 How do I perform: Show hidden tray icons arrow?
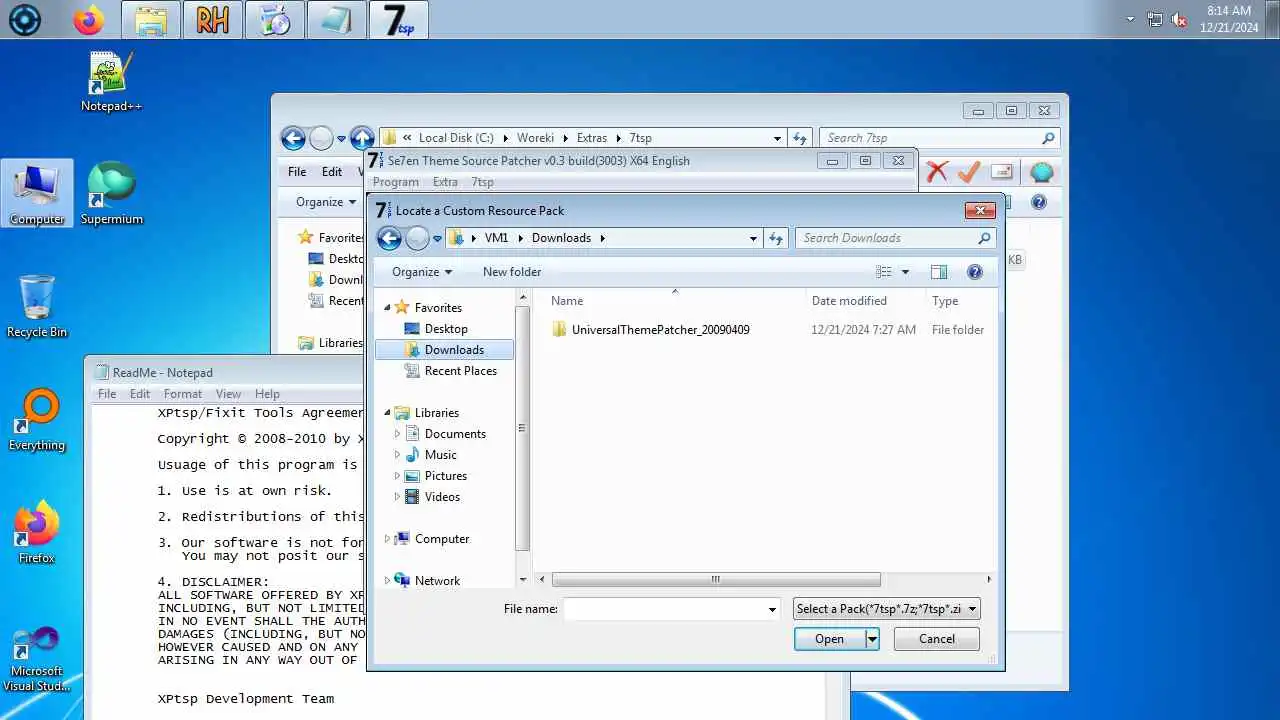1131,19
